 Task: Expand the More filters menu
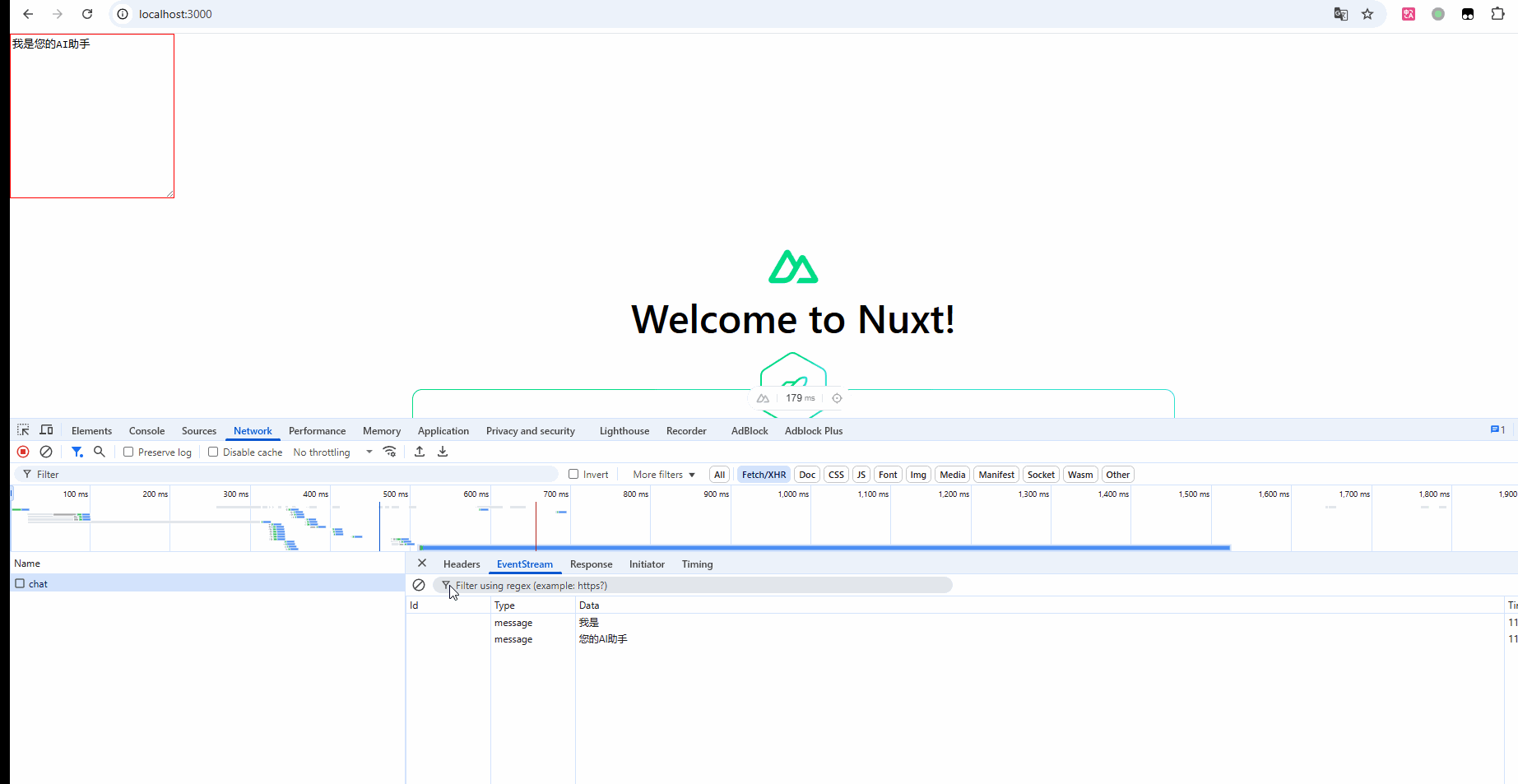pos(664,475)
